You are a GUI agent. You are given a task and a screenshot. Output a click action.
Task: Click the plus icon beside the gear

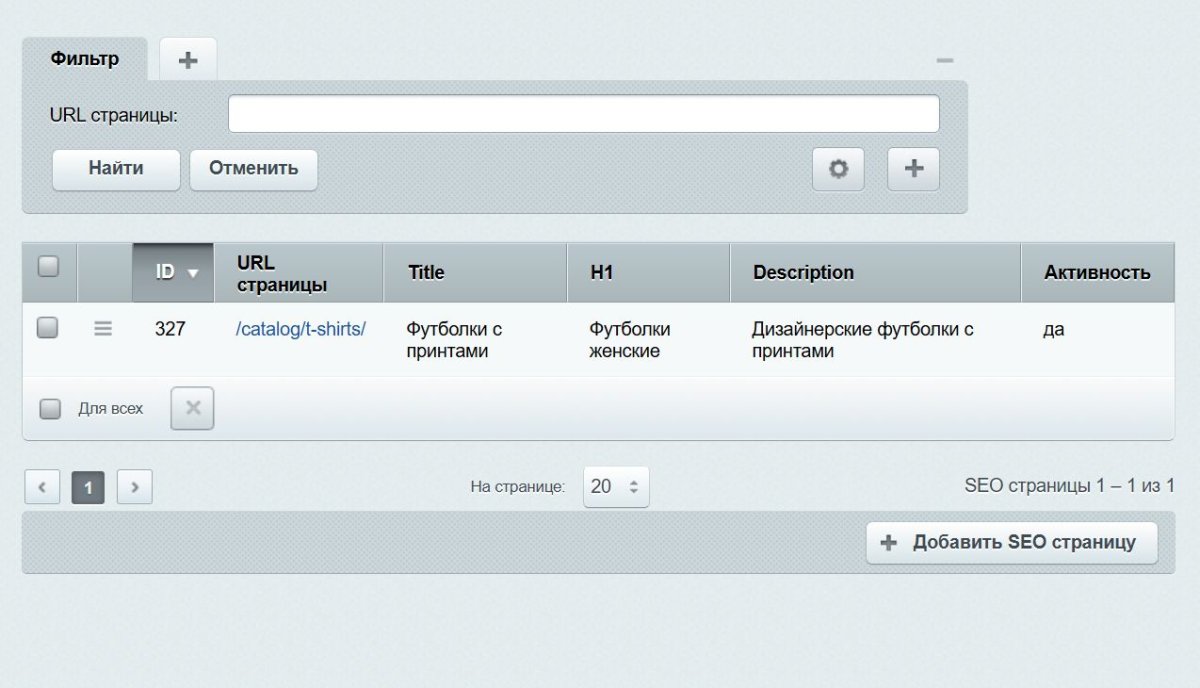click(911, 169)
